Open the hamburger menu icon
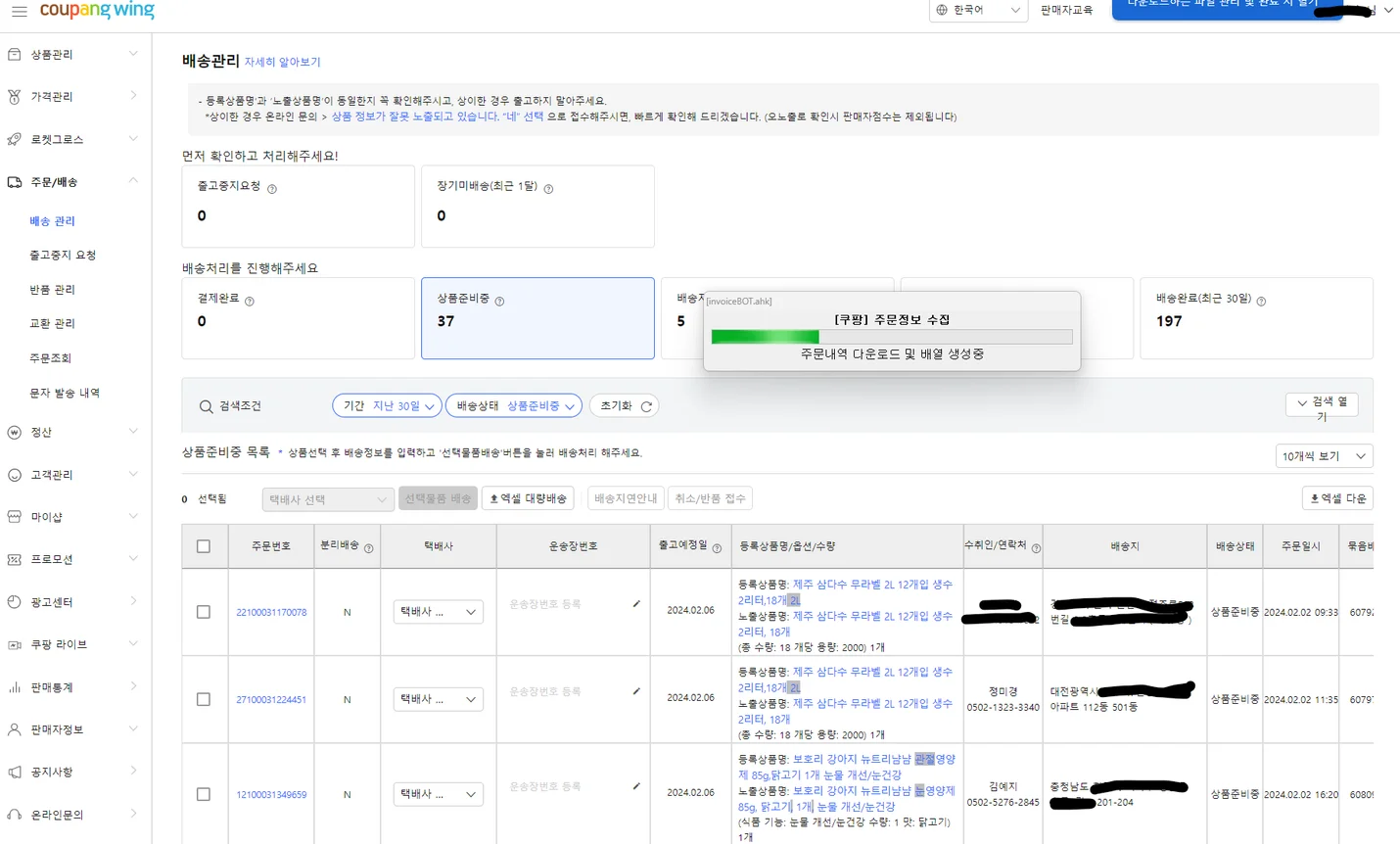 pyautogui.click(x=20, y=12)
